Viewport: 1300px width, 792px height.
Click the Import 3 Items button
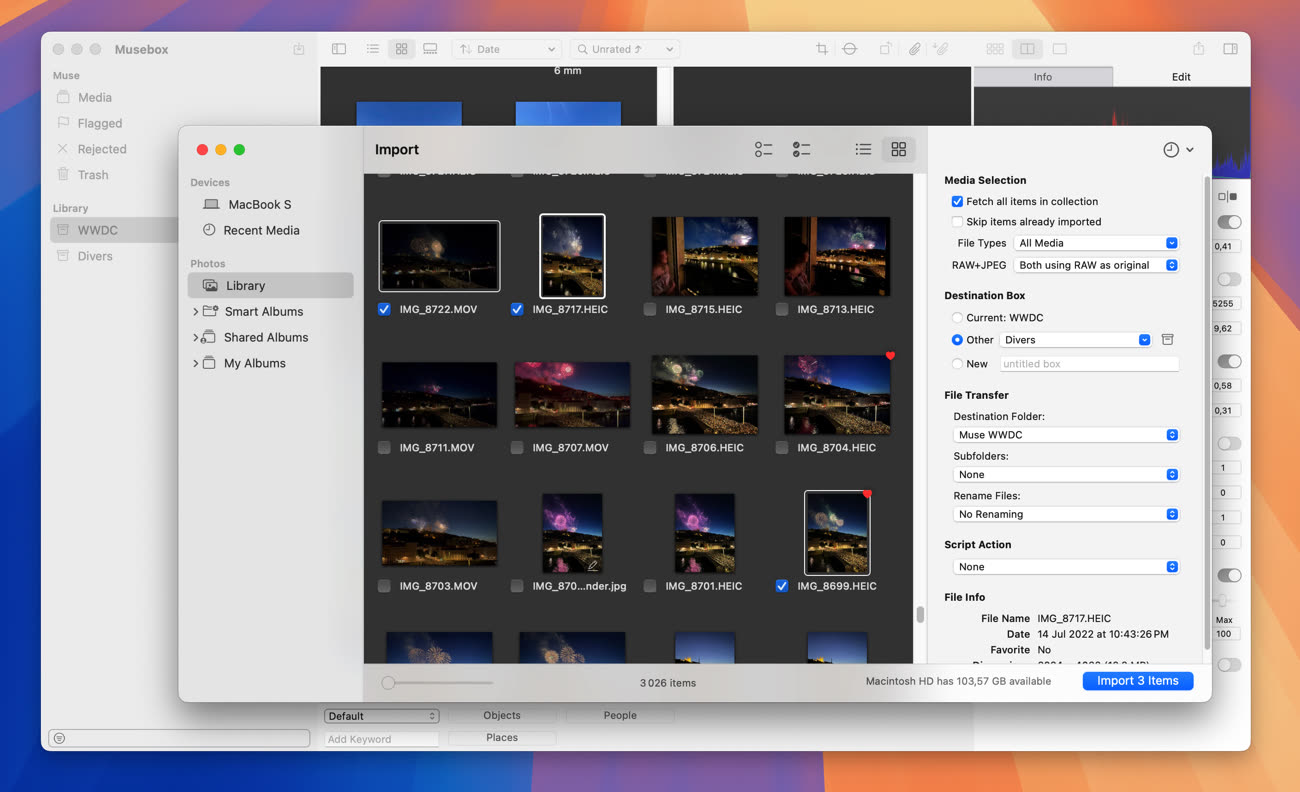[x=1138, y=681]
